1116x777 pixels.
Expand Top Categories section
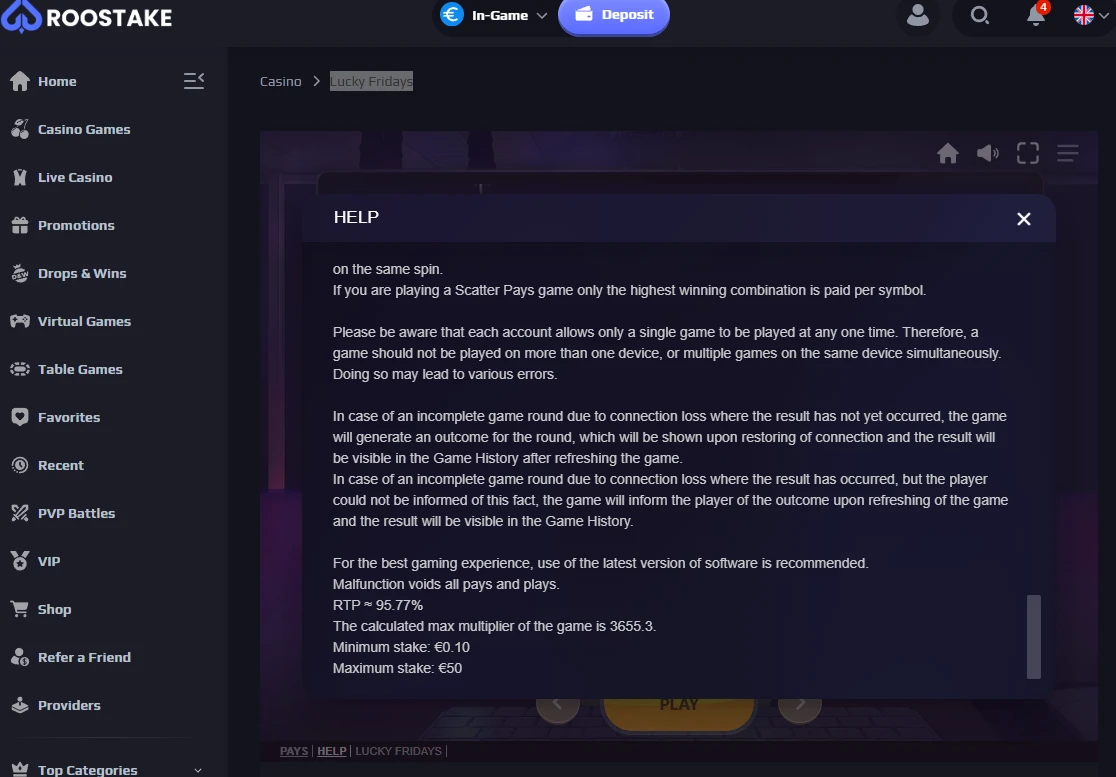(107, 769)
